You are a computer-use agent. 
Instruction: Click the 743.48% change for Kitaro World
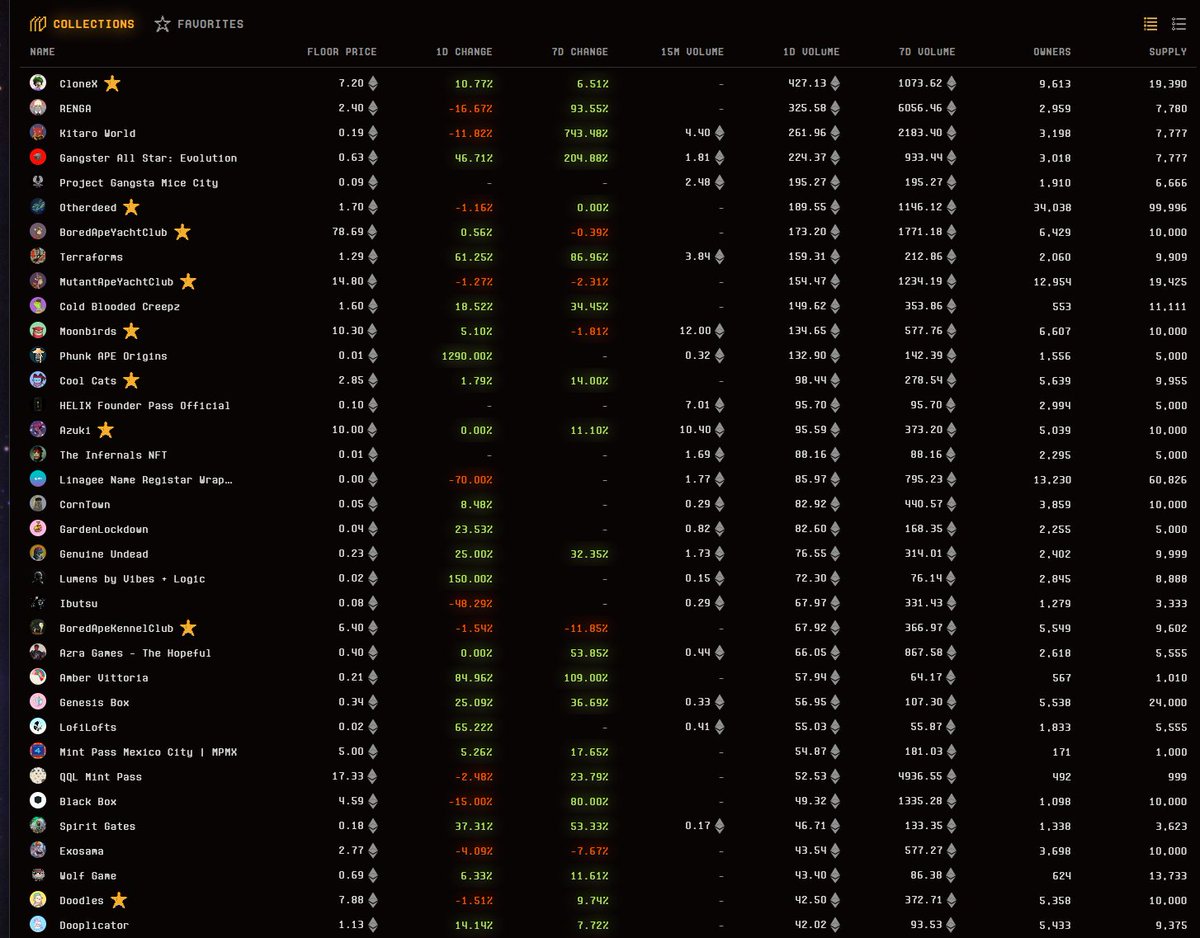click(x=584, y=133)
